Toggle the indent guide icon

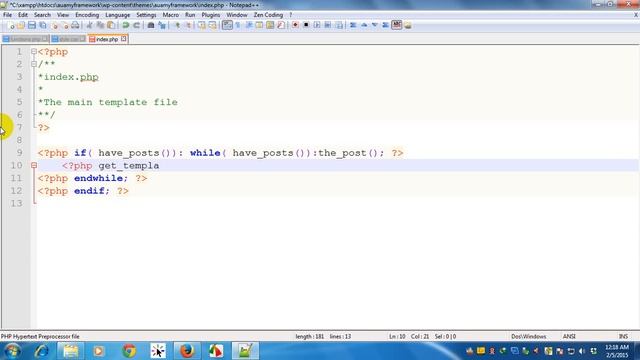(x=249, y=25)
